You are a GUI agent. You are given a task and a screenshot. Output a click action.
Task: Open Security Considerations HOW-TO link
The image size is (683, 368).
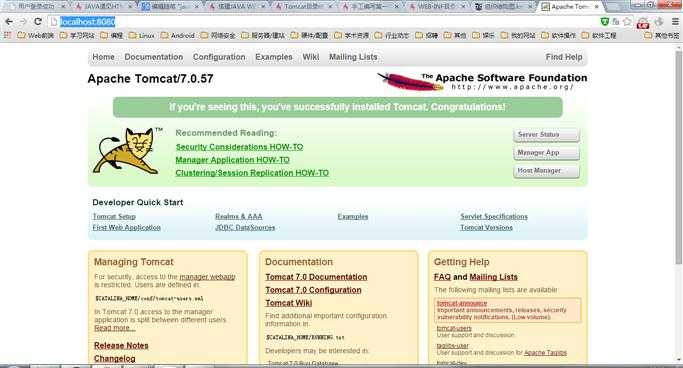coord(239,147)
